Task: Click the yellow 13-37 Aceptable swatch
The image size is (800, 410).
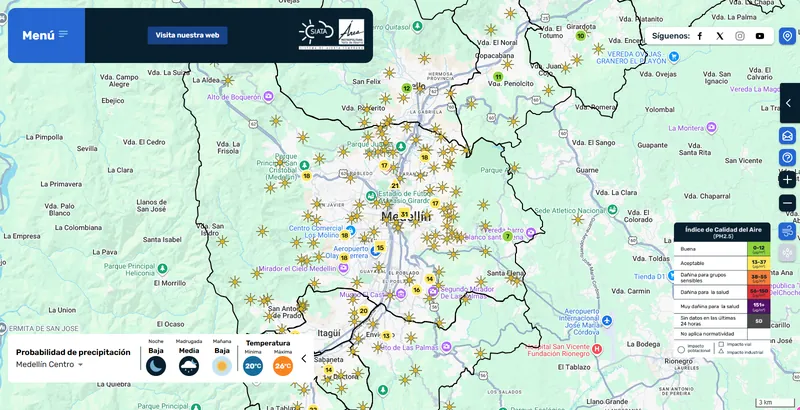Action: pyautogui.click(x=758, y=263)
